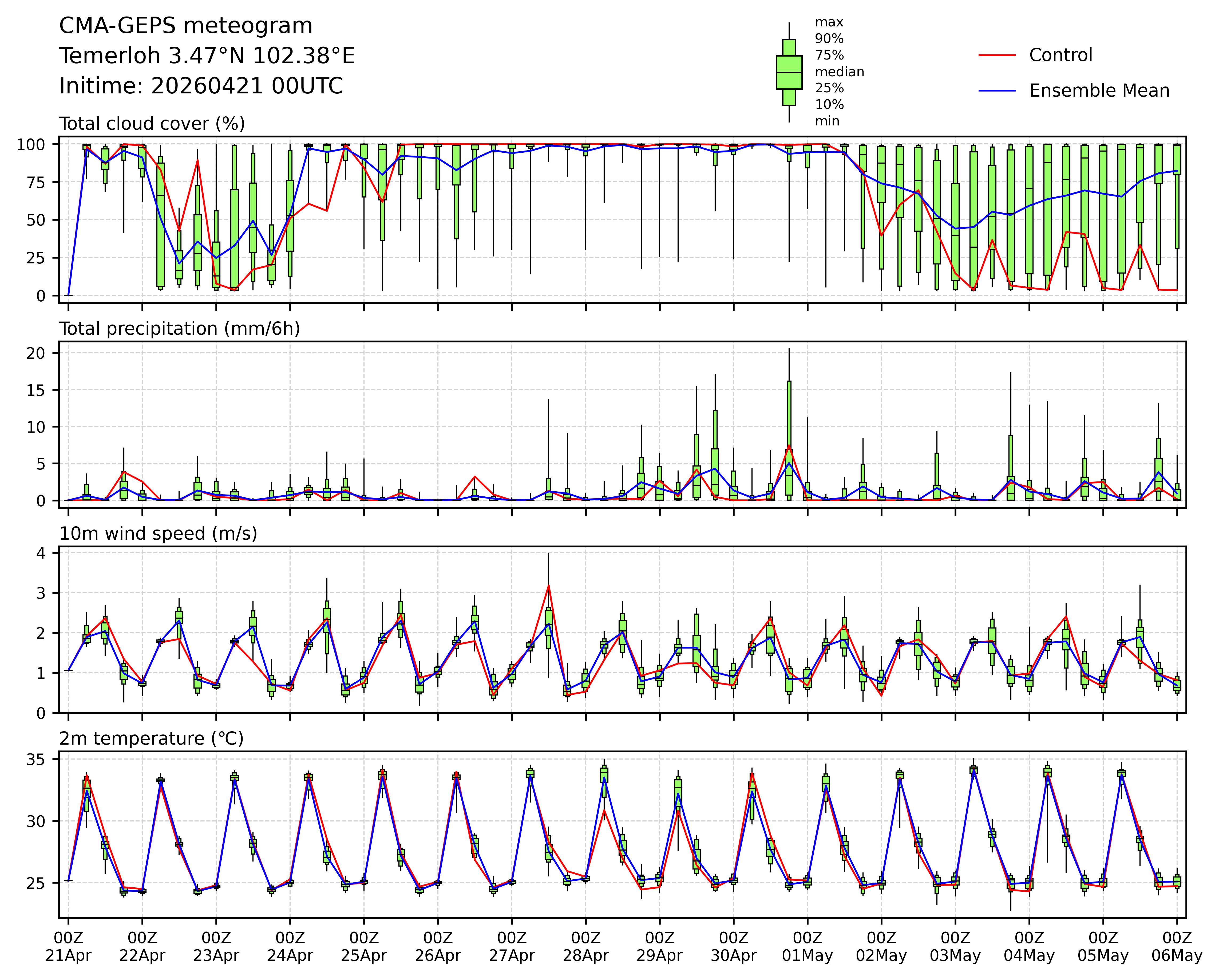Click the CMA-GEPS meteogram title
The width and height of the screenshot is (1219, 980).
coord(185,26)
